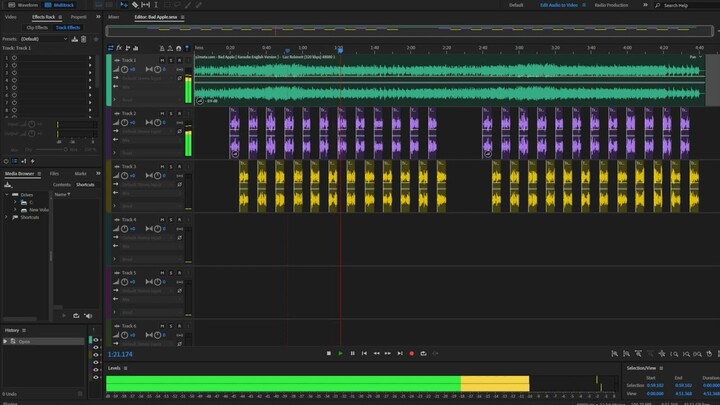
Task: Show Inputs/Outputs in track header toolbar
Action: (x=111, y=48)
